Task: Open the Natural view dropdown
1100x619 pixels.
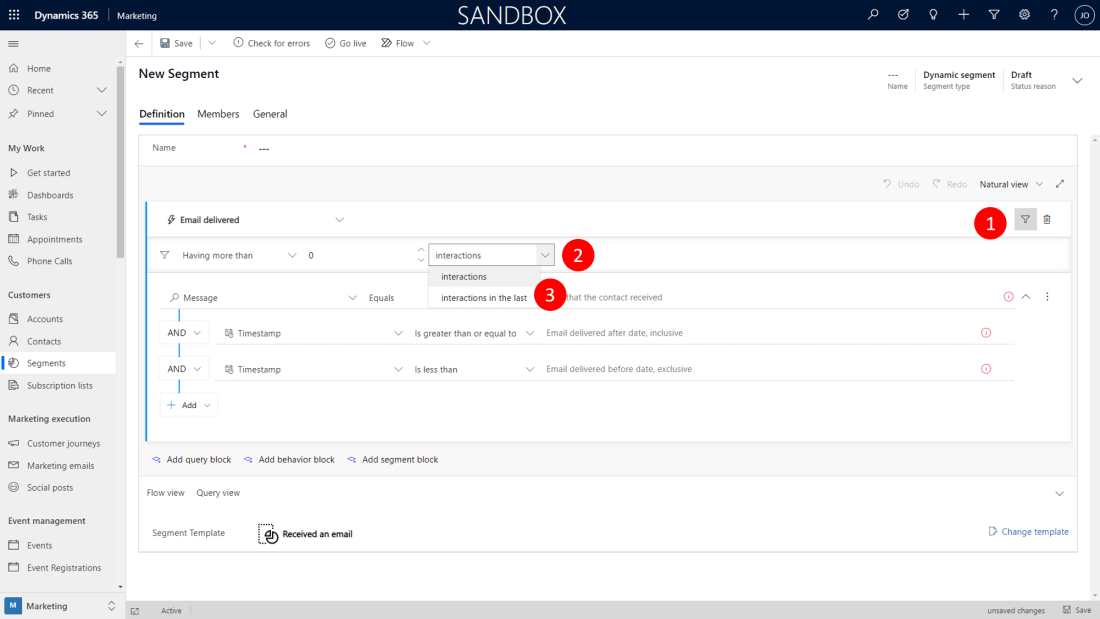Action: [x=1011, y=184]
